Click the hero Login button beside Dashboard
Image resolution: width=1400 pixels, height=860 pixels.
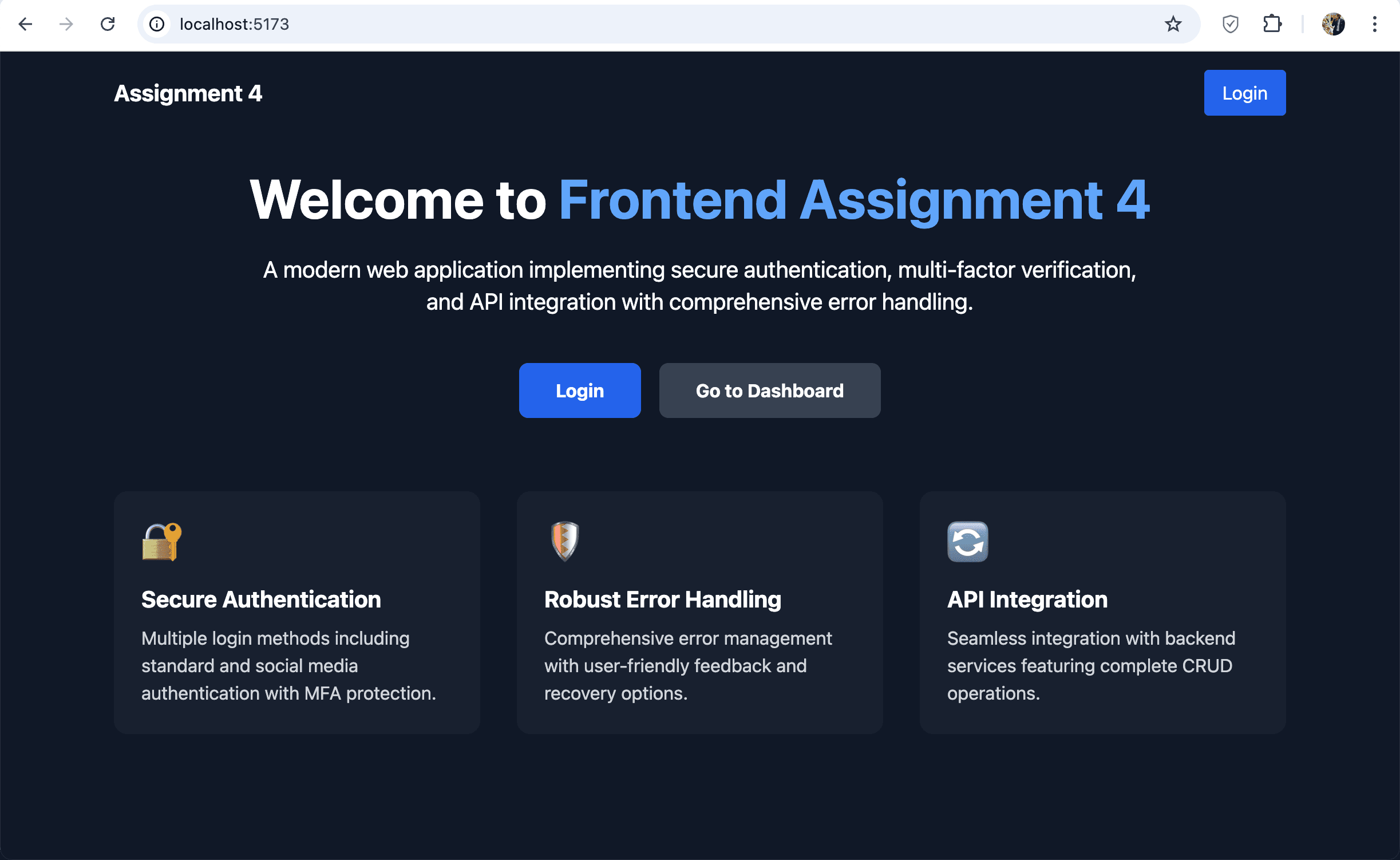(580, 390)
